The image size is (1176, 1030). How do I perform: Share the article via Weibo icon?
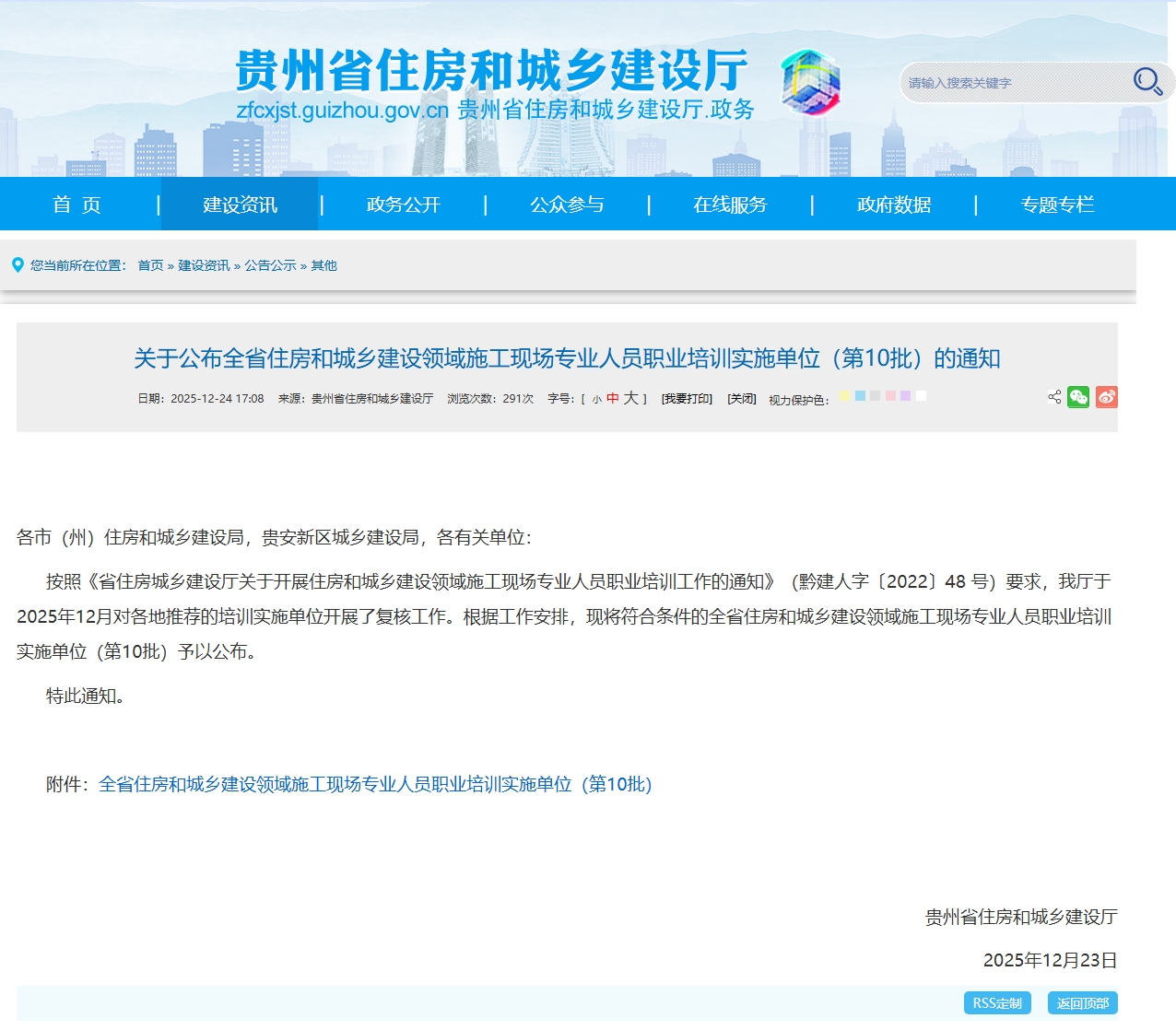(1106, 397)
